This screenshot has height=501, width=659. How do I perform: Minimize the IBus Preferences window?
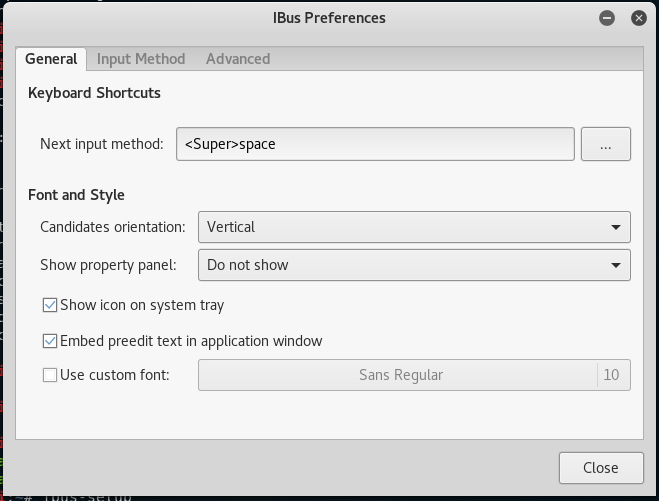click(x=606, y=18)
